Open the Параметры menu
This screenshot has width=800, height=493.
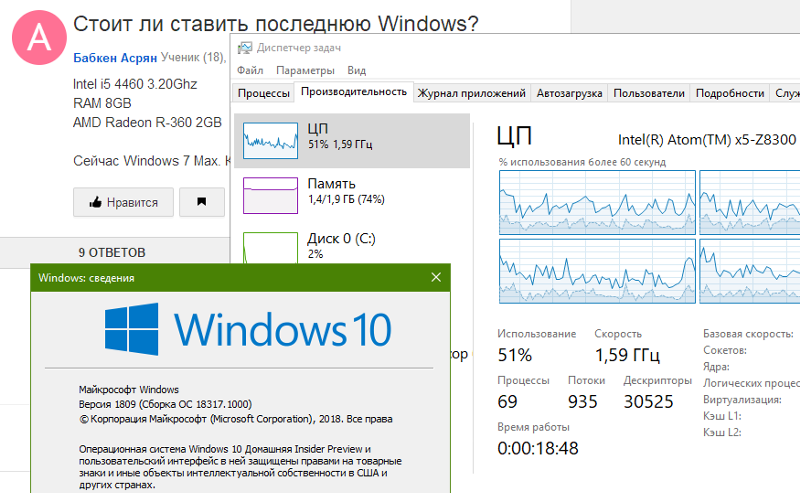[x=306, y=71]
